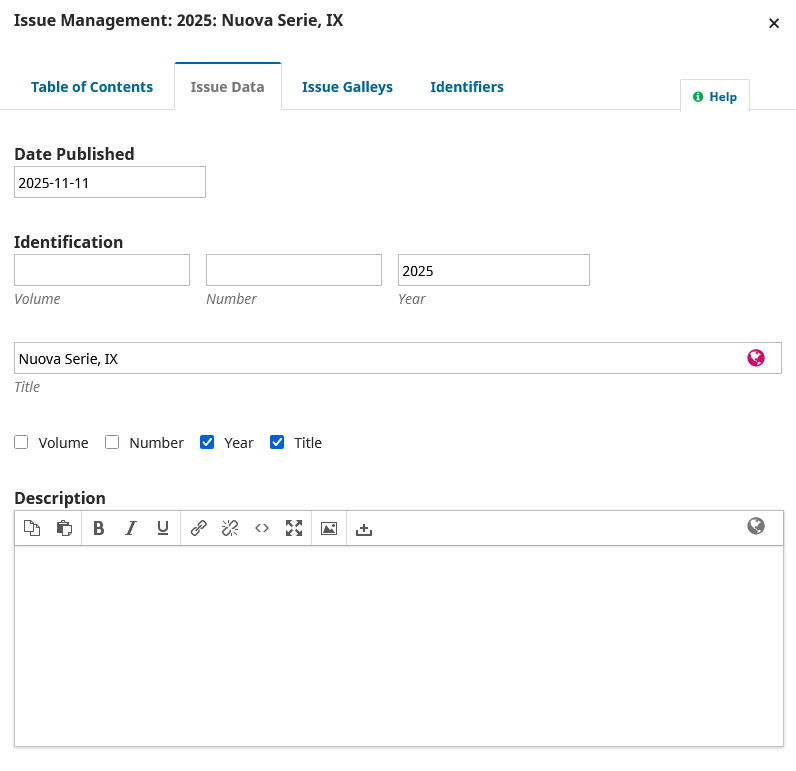Image resolution: width=796 pixels, height=771 pixels.
Task: Click the Date Published input field
Action: [x=110, y=182]
